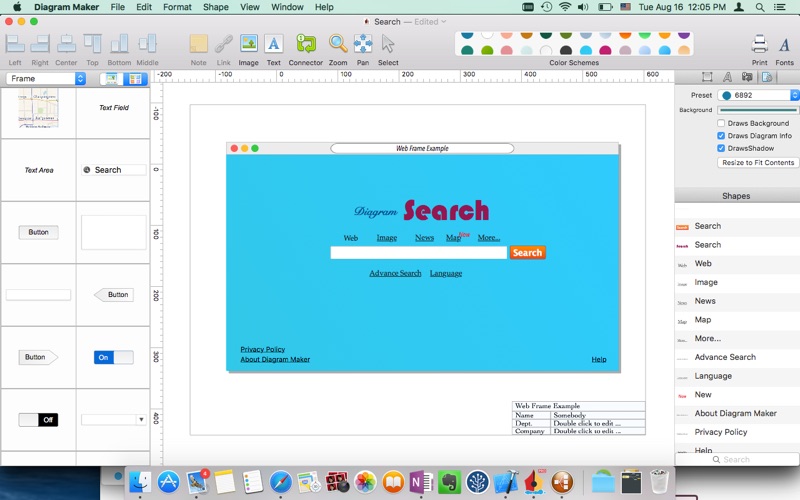800x500 pixels.
Task: Click the Shapes list search field
Action: (x=737, y=459)
